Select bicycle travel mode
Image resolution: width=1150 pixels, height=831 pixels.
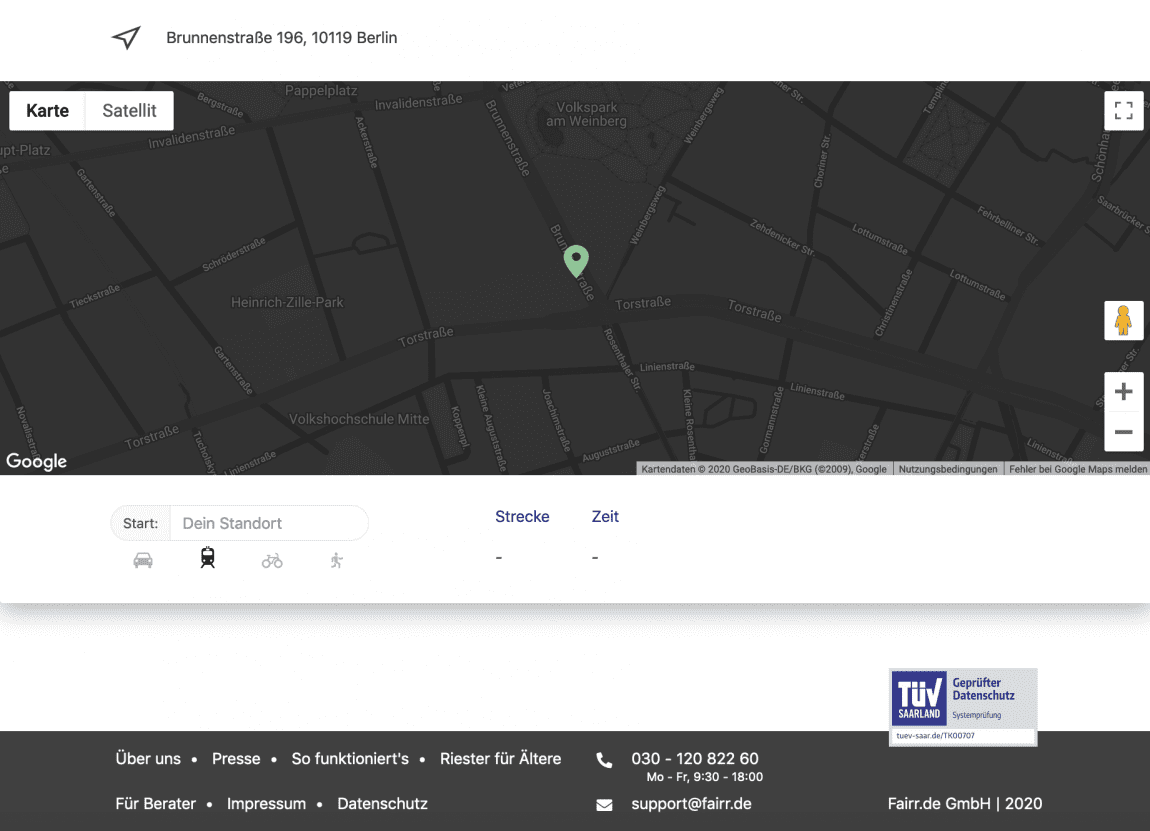[272, 561]
